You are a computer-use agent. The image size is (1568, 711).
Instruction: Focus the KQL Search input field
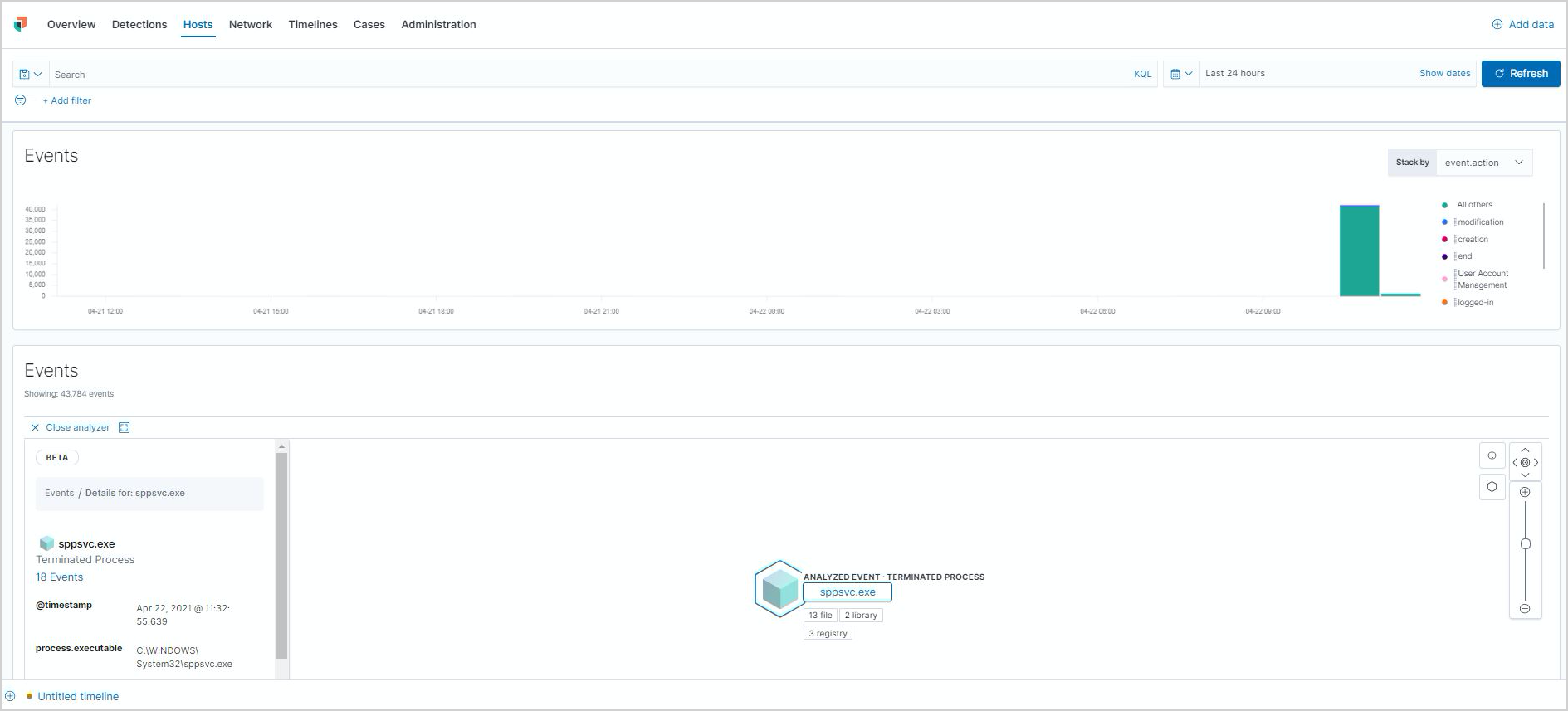(x=589, y=75)
